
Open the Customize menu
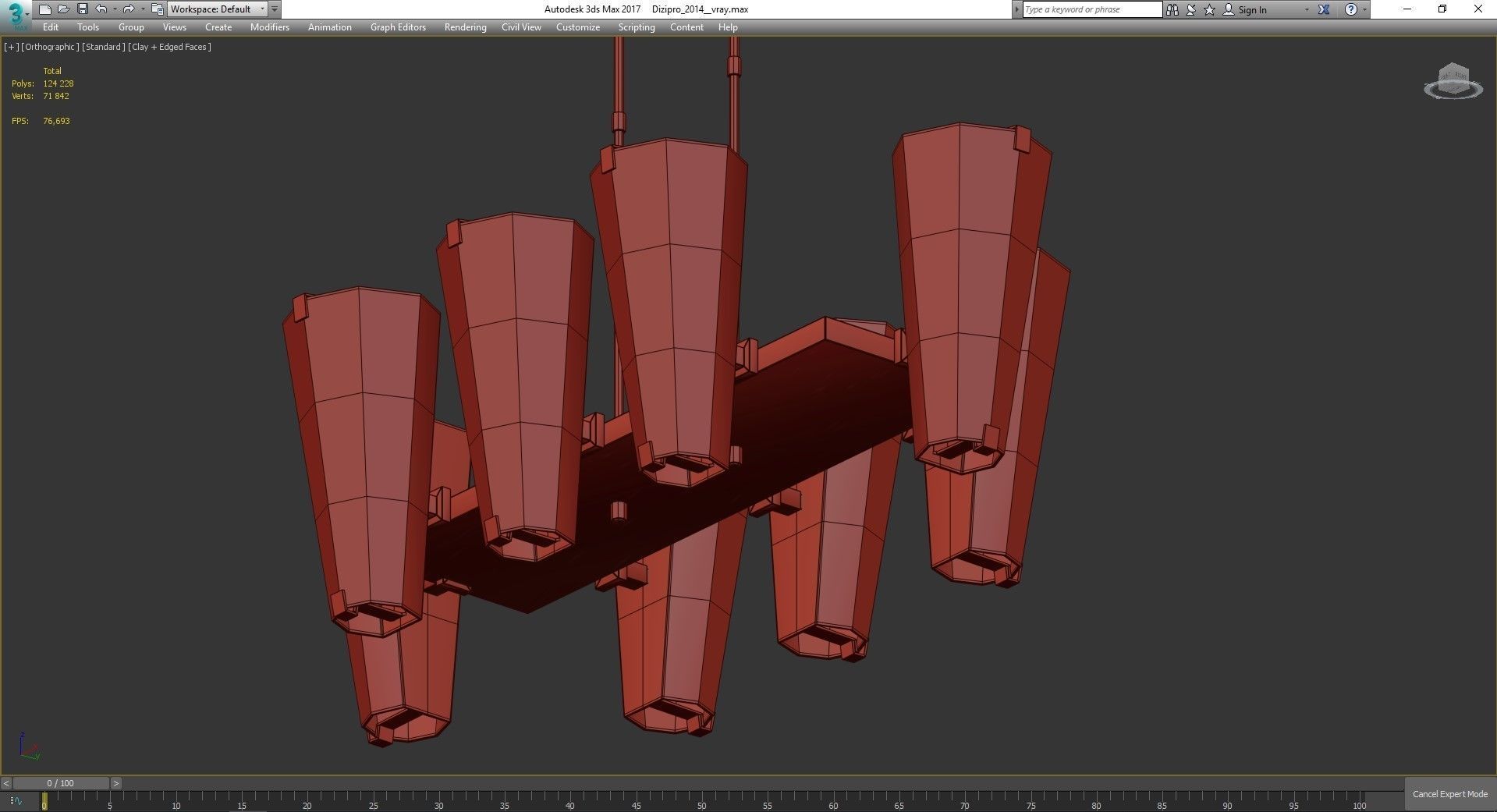[578, 27]
